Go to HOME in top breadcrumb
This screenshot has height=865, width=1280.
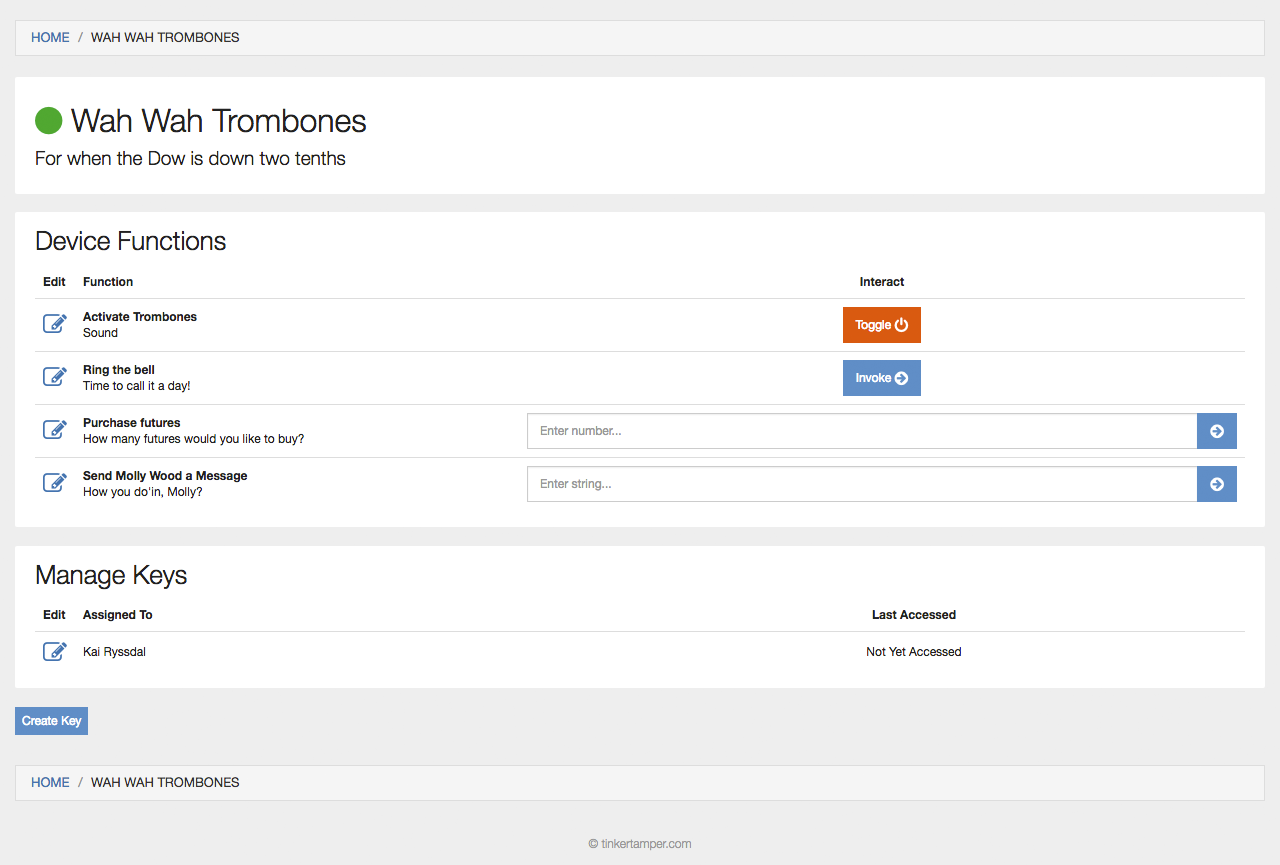coord(50,38)
